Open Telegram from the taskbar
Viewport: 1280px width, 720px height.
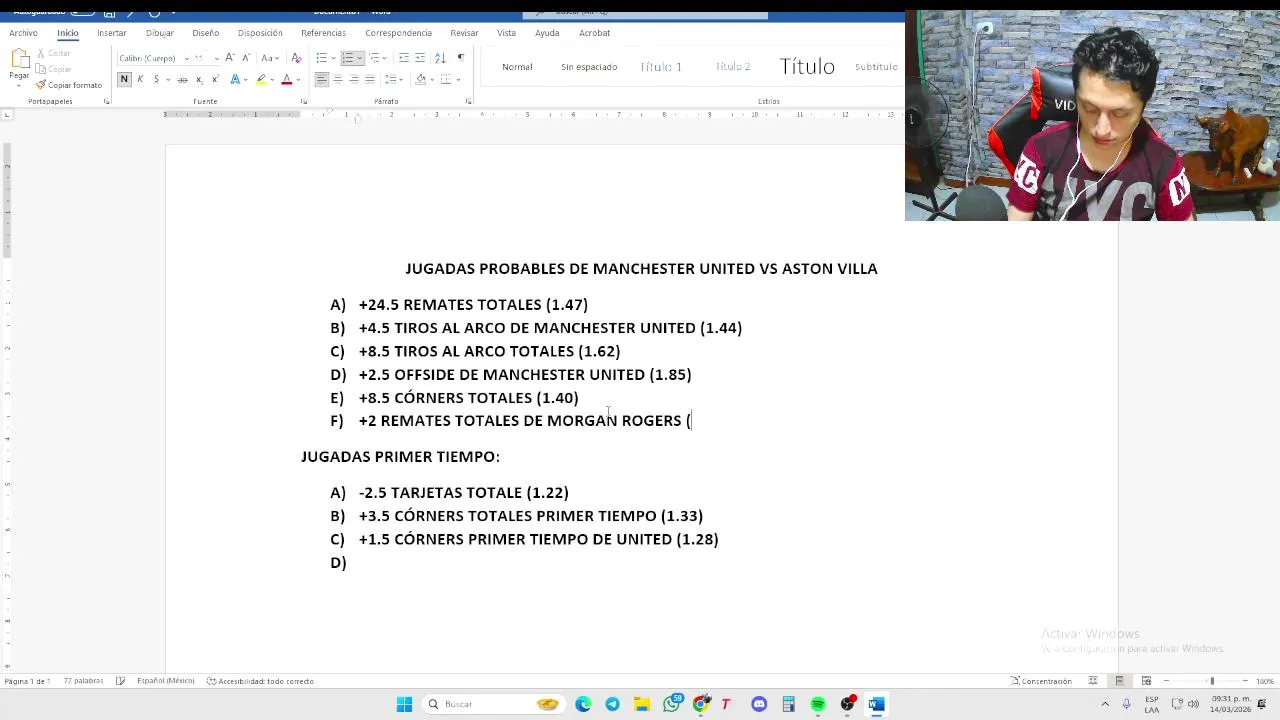coord(612,704)
